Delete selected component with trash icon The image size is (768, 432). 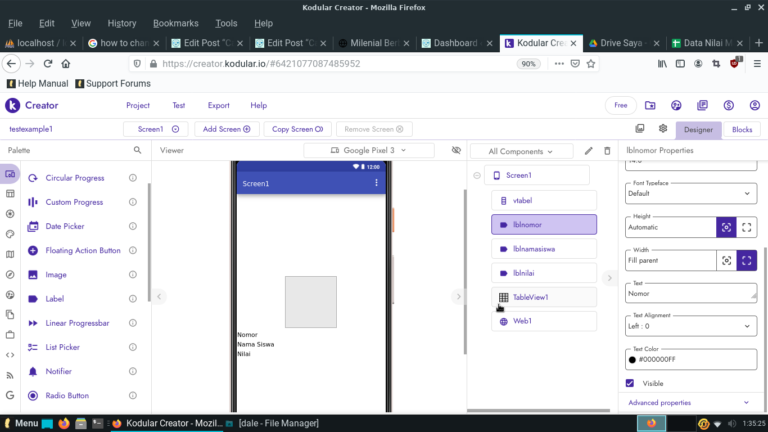point(607,151)
